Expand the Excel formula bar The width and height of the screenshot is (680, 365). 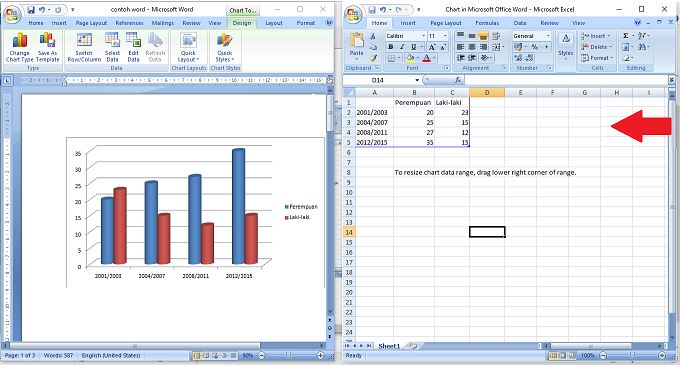coord(672,80)
